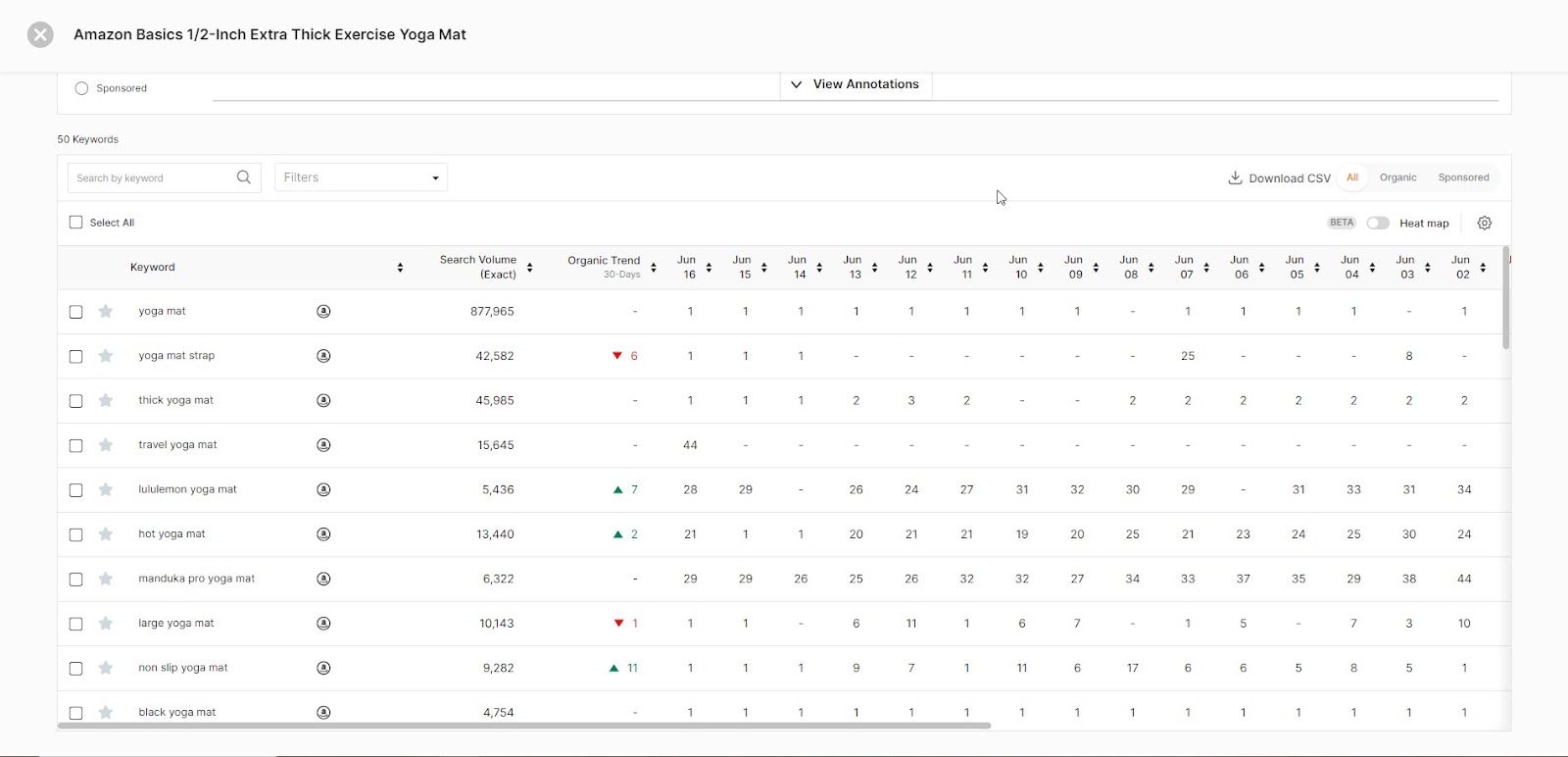Open Amazon icon for large yoga mat
The width and height of the screenshot is (1568, 757).
pyautogui.click(x=323, y=624)
